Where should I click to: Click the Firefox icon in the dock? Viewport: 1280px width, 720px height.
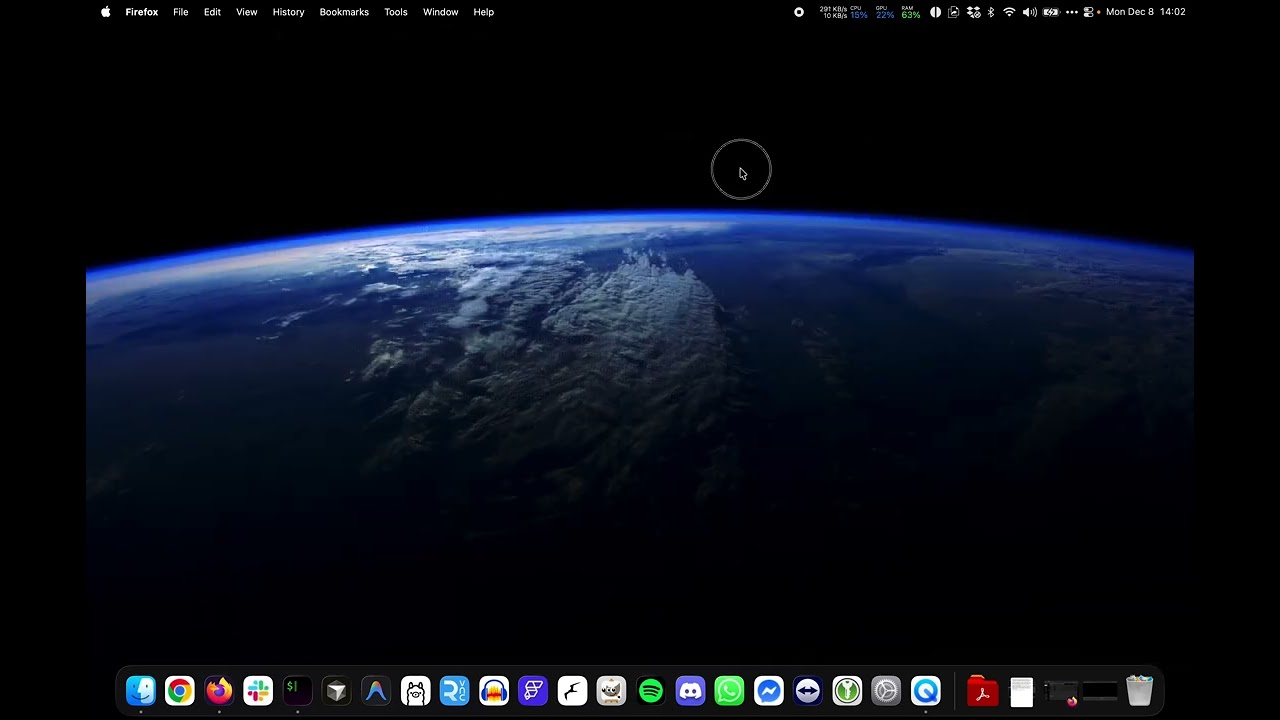(219, 690)
